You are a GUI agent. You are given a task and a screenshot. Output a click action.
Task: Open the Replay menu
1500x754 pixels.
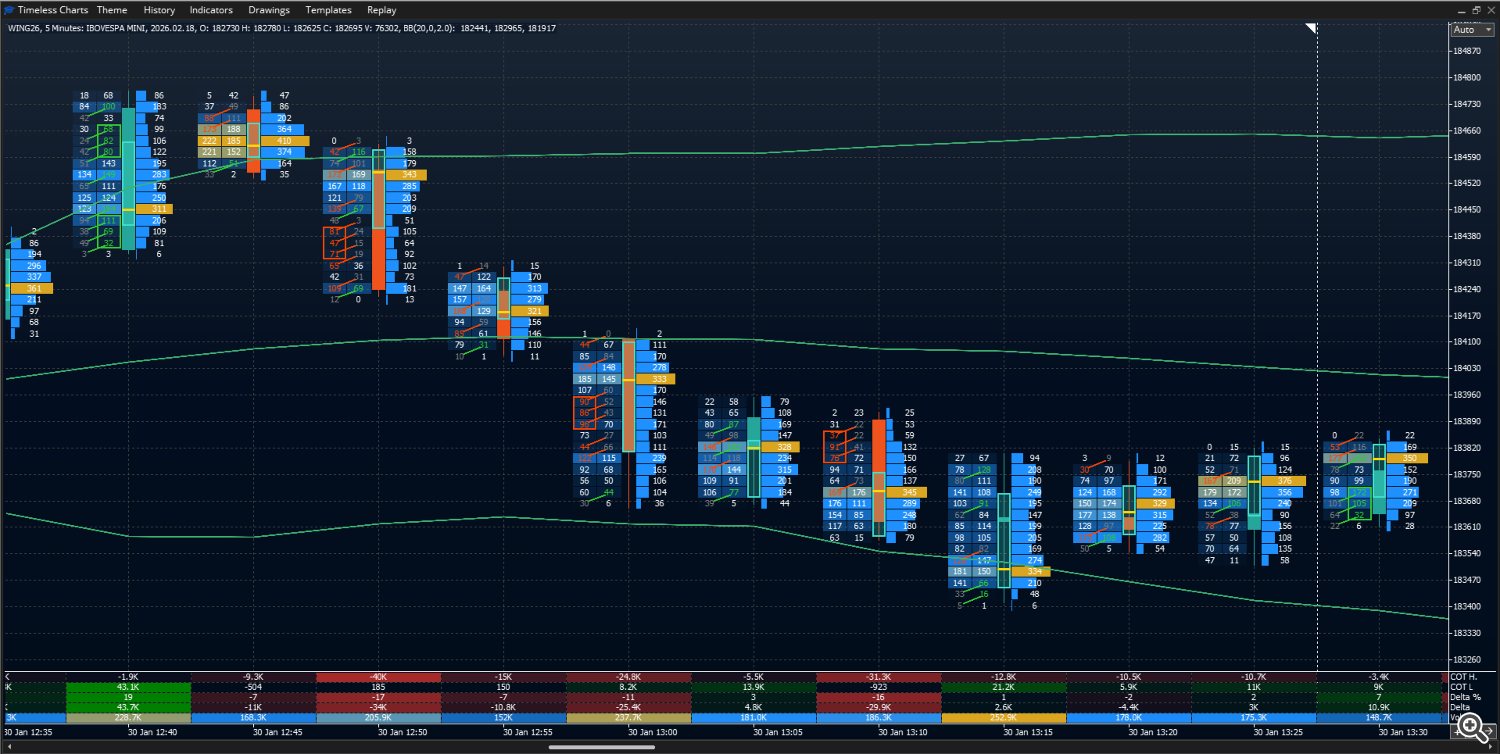[x=381, y=9]
